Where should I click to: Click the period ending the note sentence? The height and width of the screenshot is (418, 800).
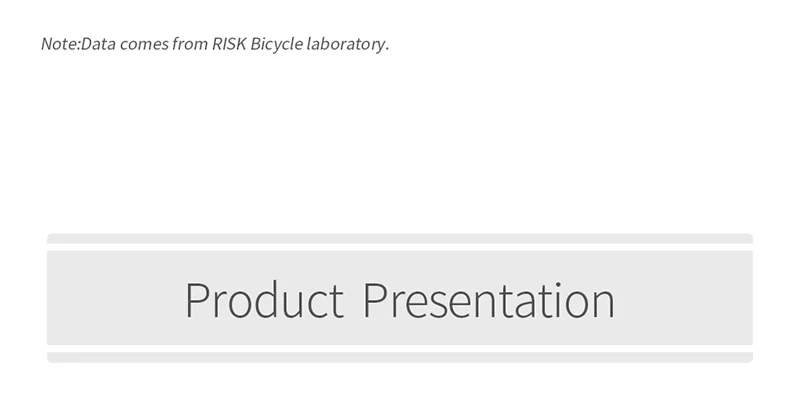388,50
